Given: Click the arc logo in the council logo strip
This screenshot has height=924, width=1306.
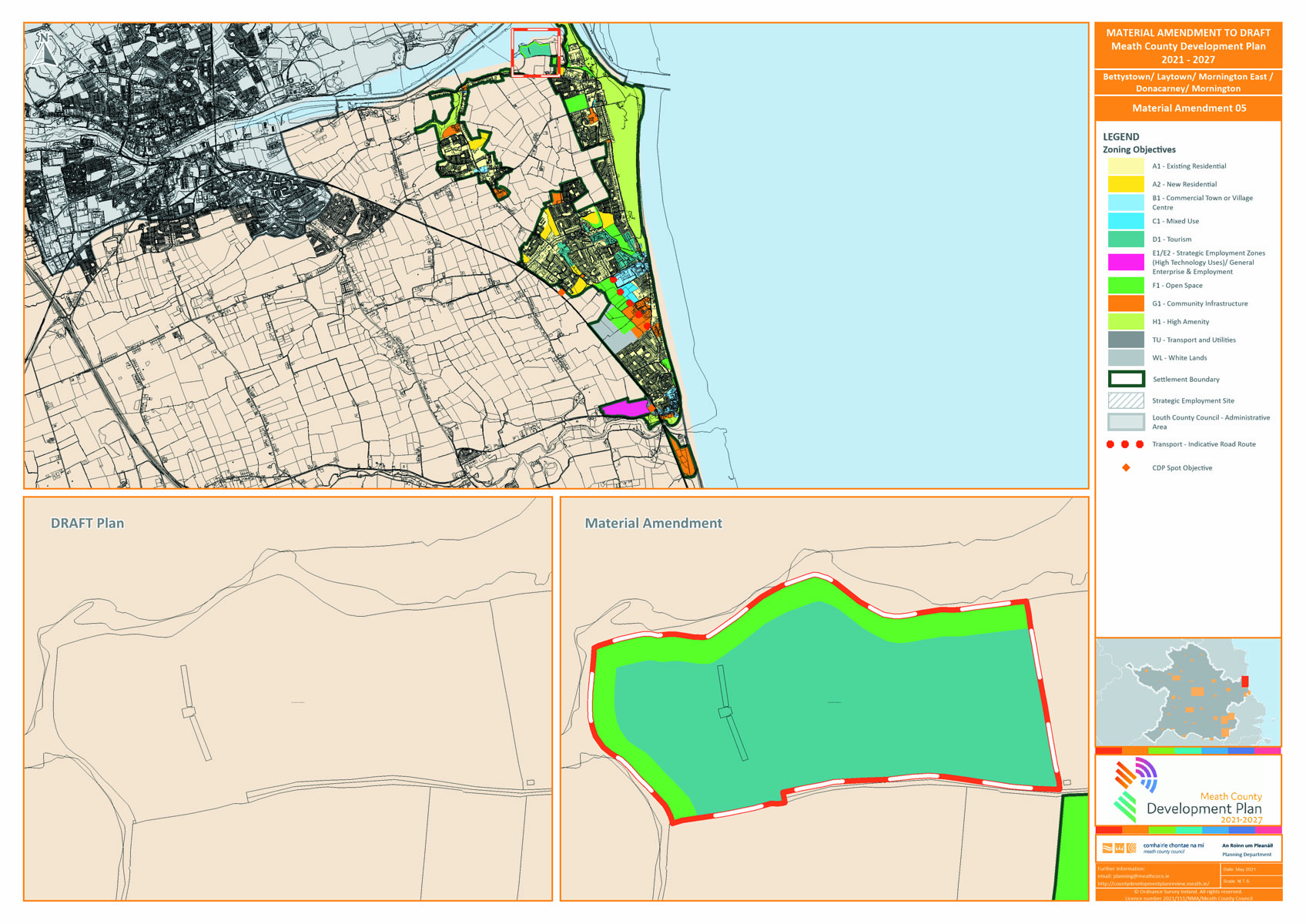Looking at the screenshot, I should point(1131,849).
